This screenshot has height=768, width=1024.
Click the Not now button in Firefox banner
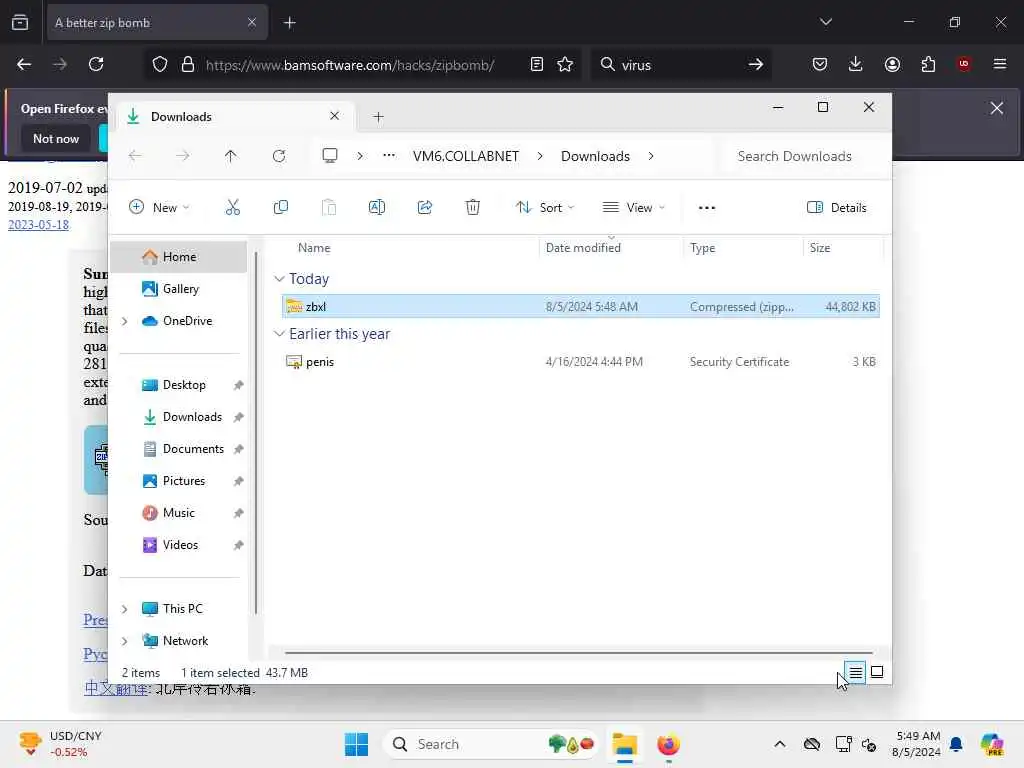[x=56, y=138]
